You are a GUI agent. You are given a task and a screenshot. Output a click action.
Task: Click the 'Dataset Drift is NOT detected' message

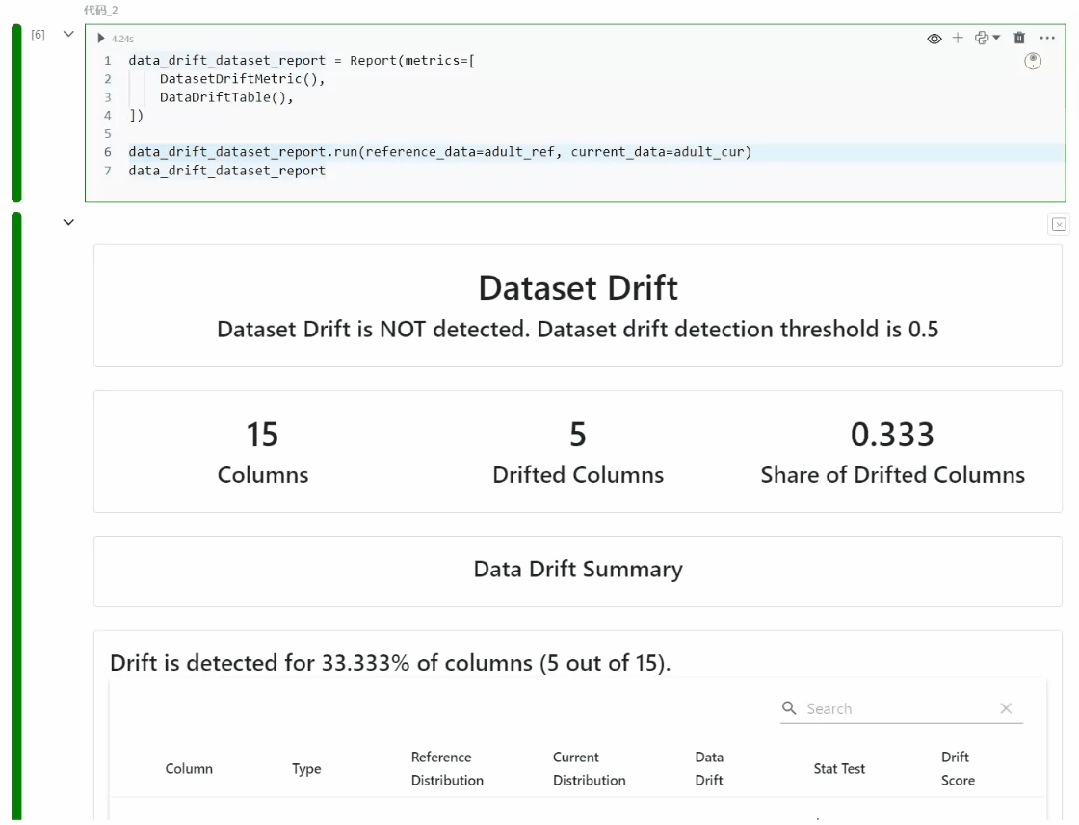578,329
